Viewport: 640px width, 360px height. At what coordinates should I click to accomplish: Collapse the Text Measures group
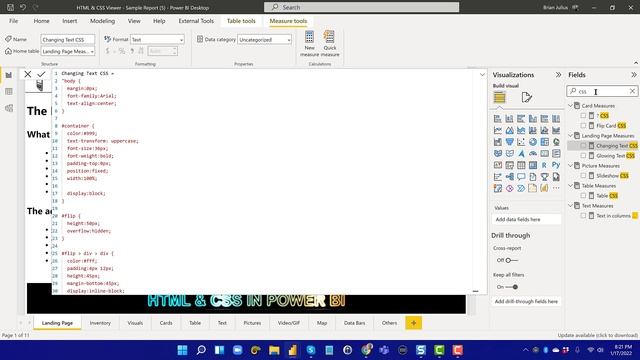click(x=571, y=205)
